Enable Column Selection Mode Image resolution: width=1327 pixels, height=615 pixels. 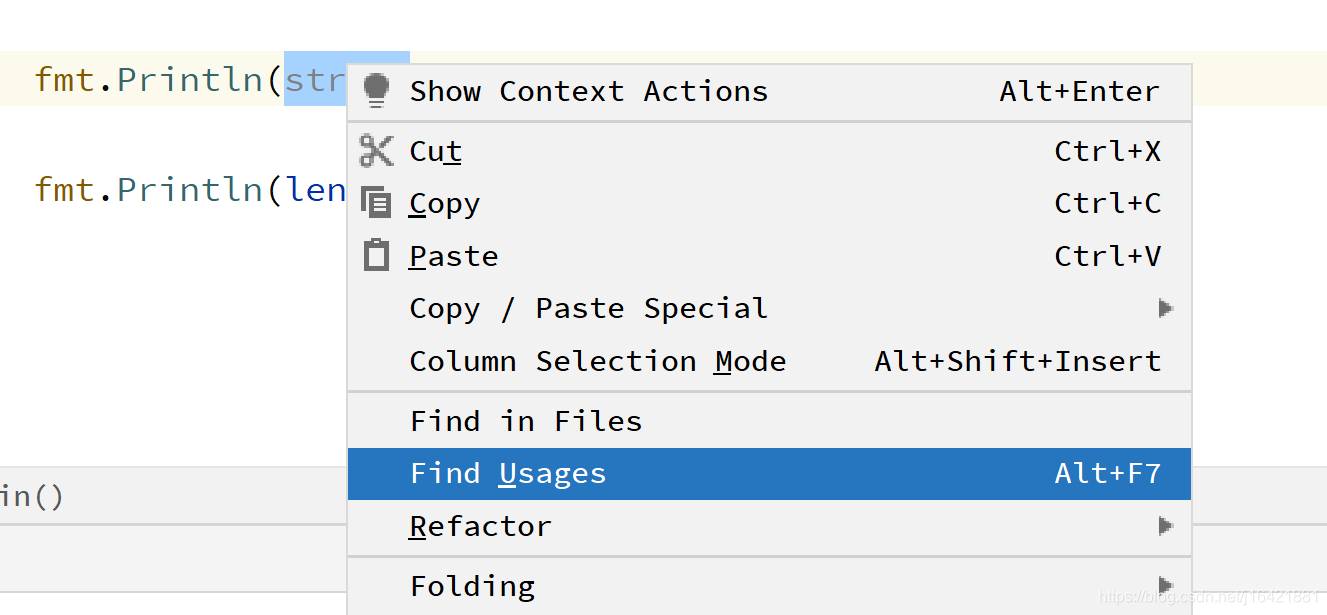(596, 360)
